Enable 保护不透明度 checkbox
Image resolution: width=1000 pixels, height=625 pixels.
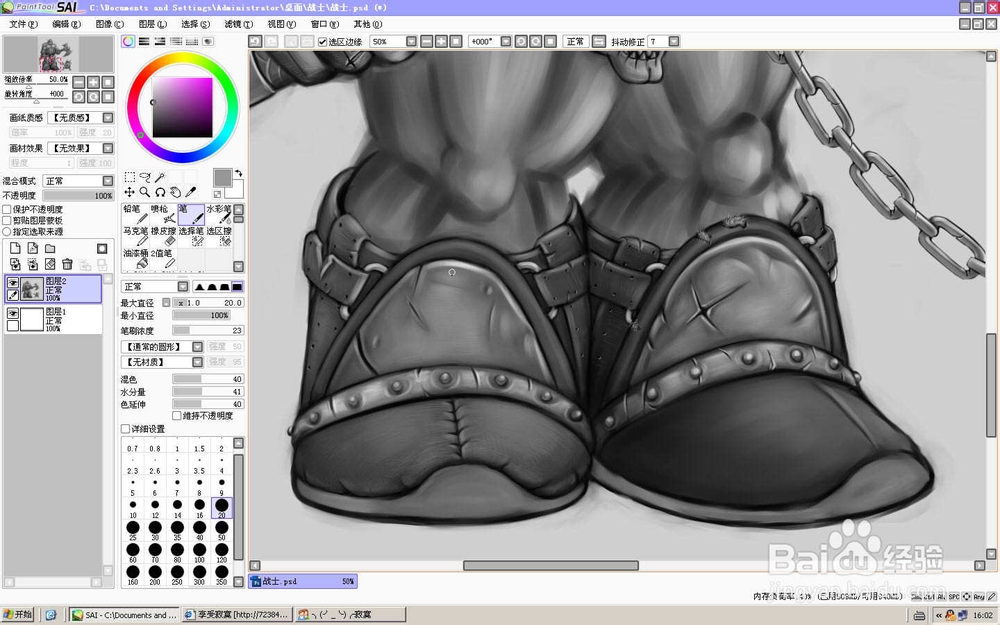7,209
